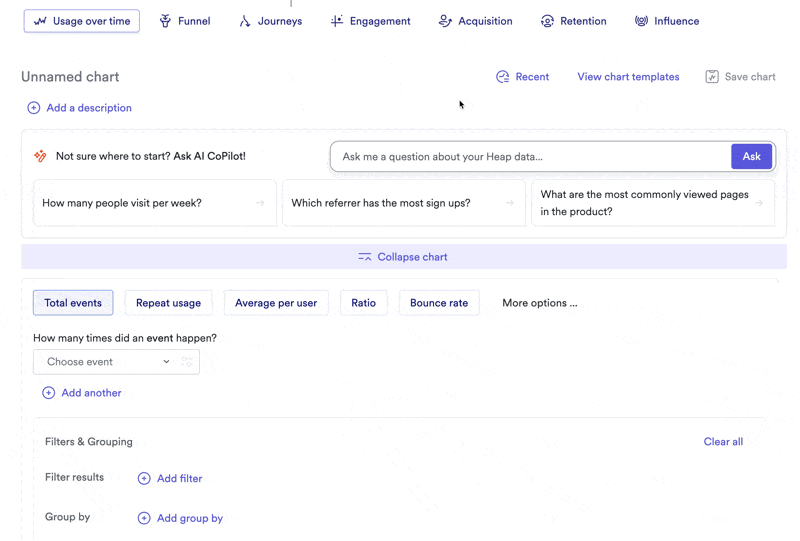
Task: Select the Average per user option
Action: click(276, 303)
